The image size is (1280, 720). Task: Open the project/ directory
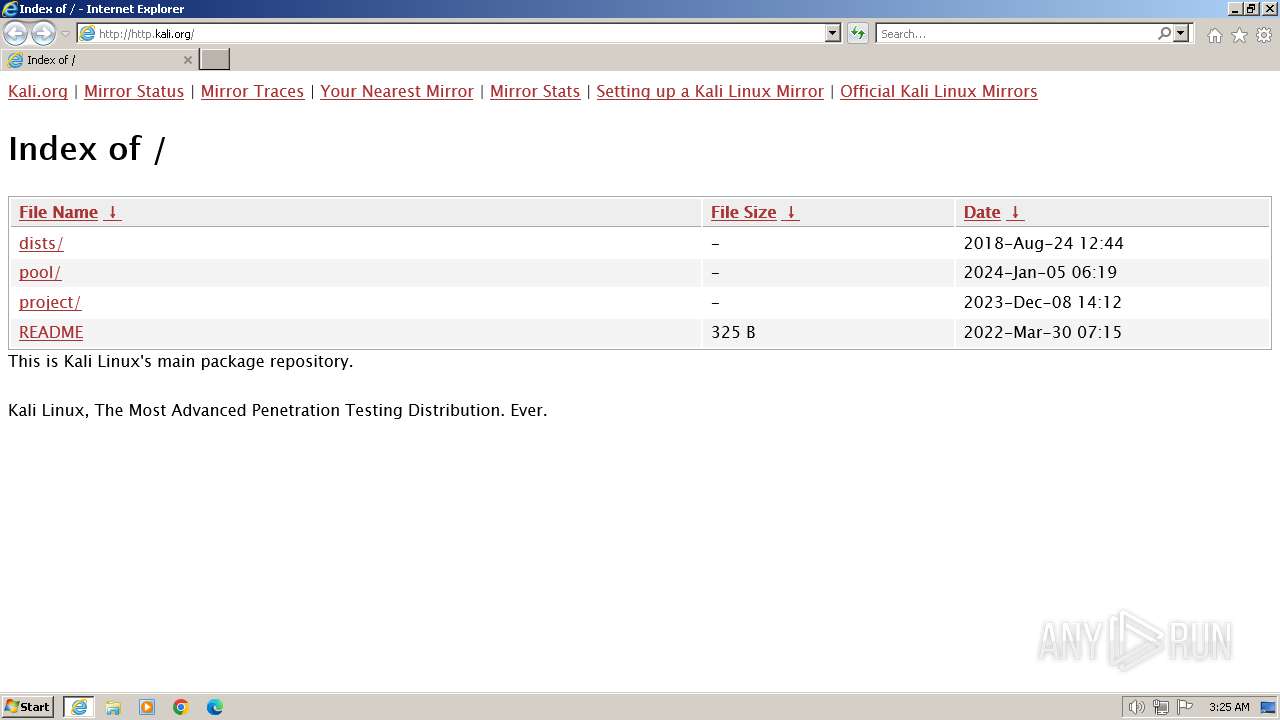coord(50,302)
